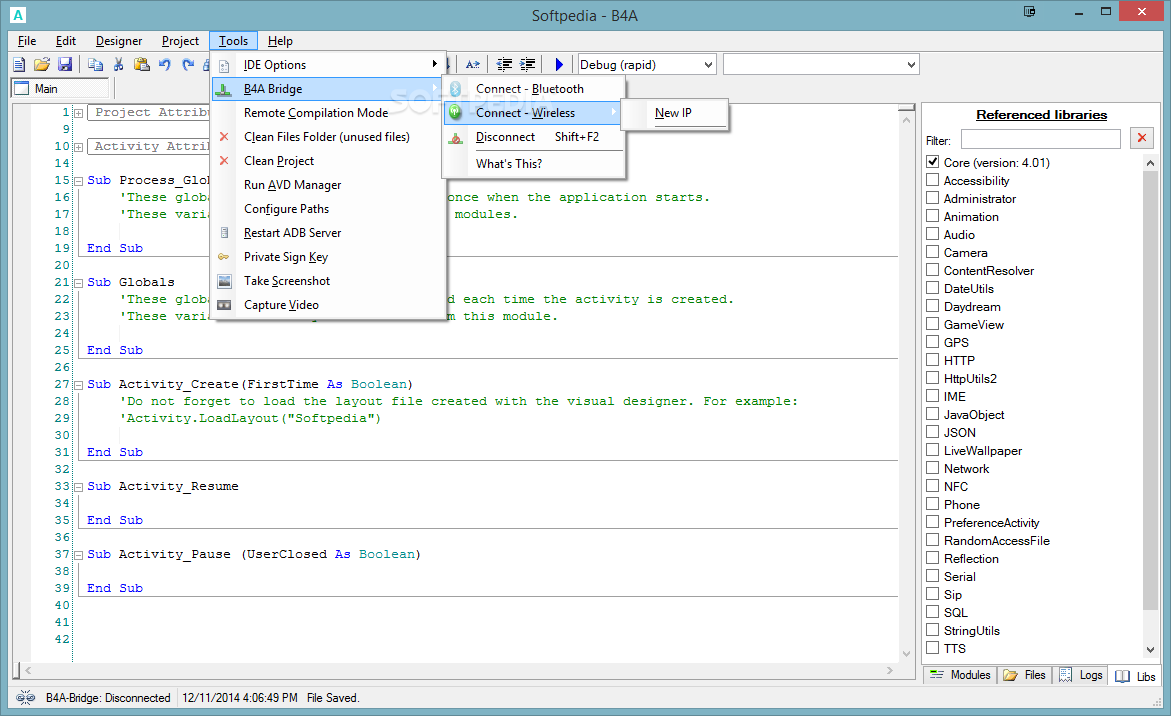Click the Copy toolbar icon
The width and height of the screenshot is (1171, 716).
[x=95, y=65]
